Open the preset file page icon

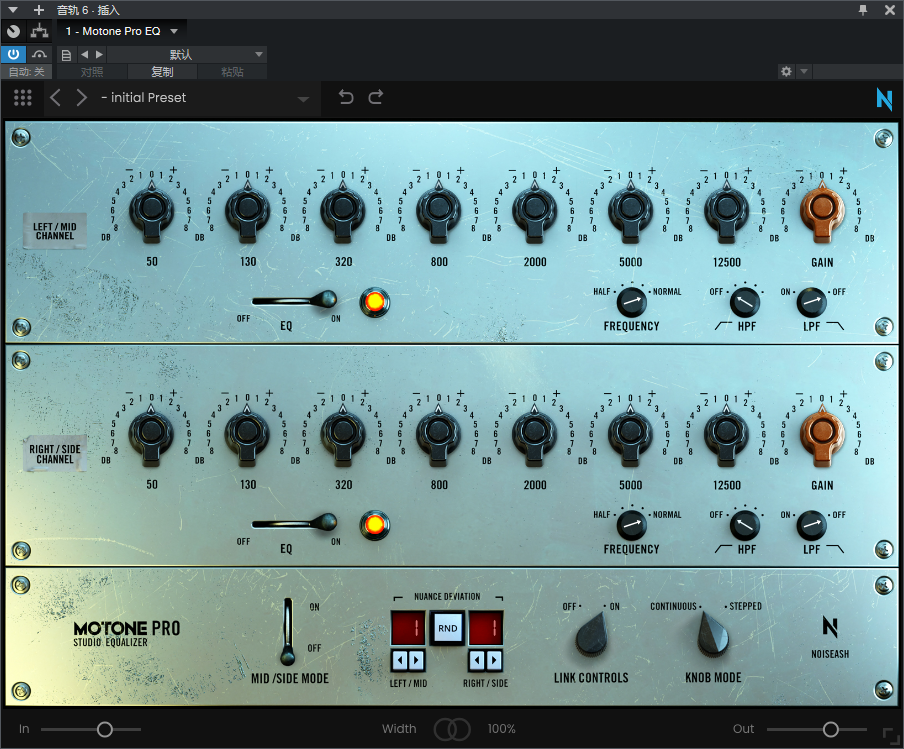pyautogui.click(x=66, y=55)
